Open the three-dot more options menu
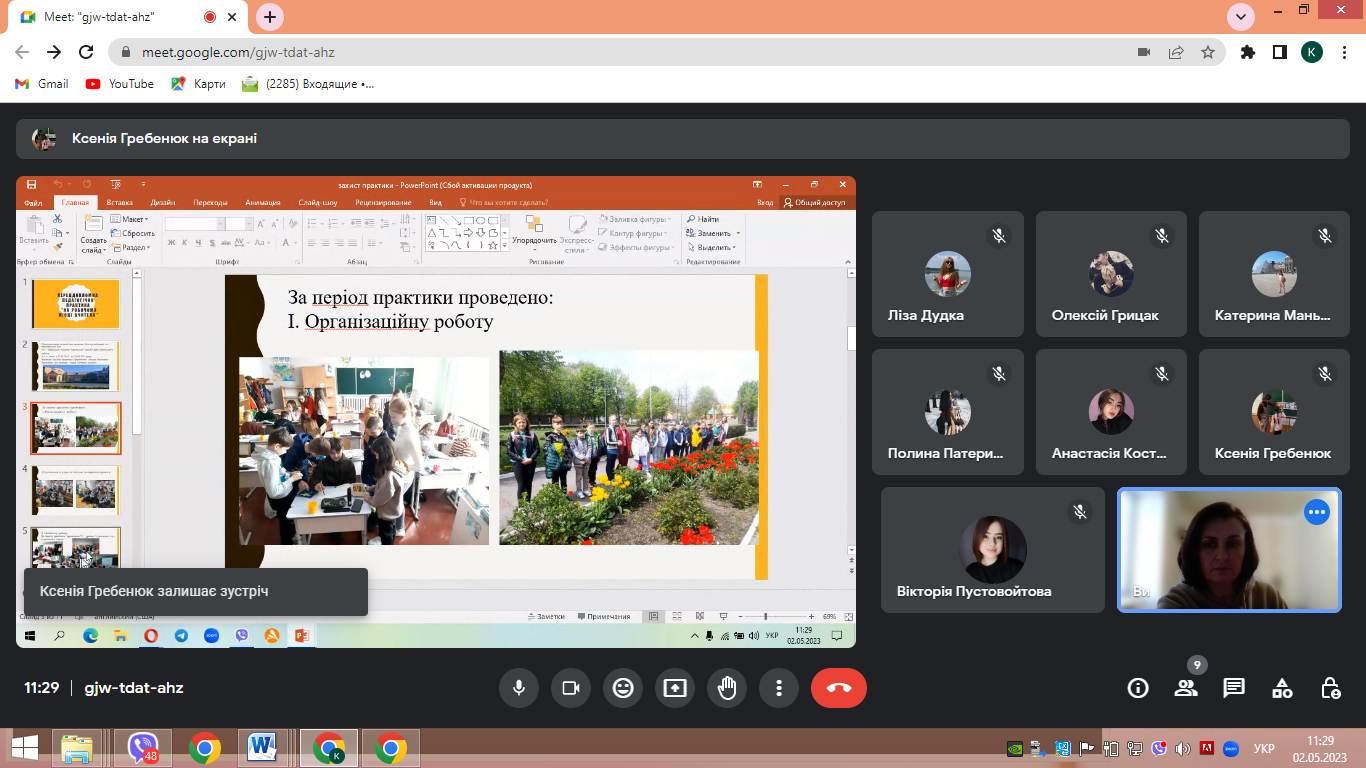The height and width of the screenshot is (768, 1366). point(779,688)
